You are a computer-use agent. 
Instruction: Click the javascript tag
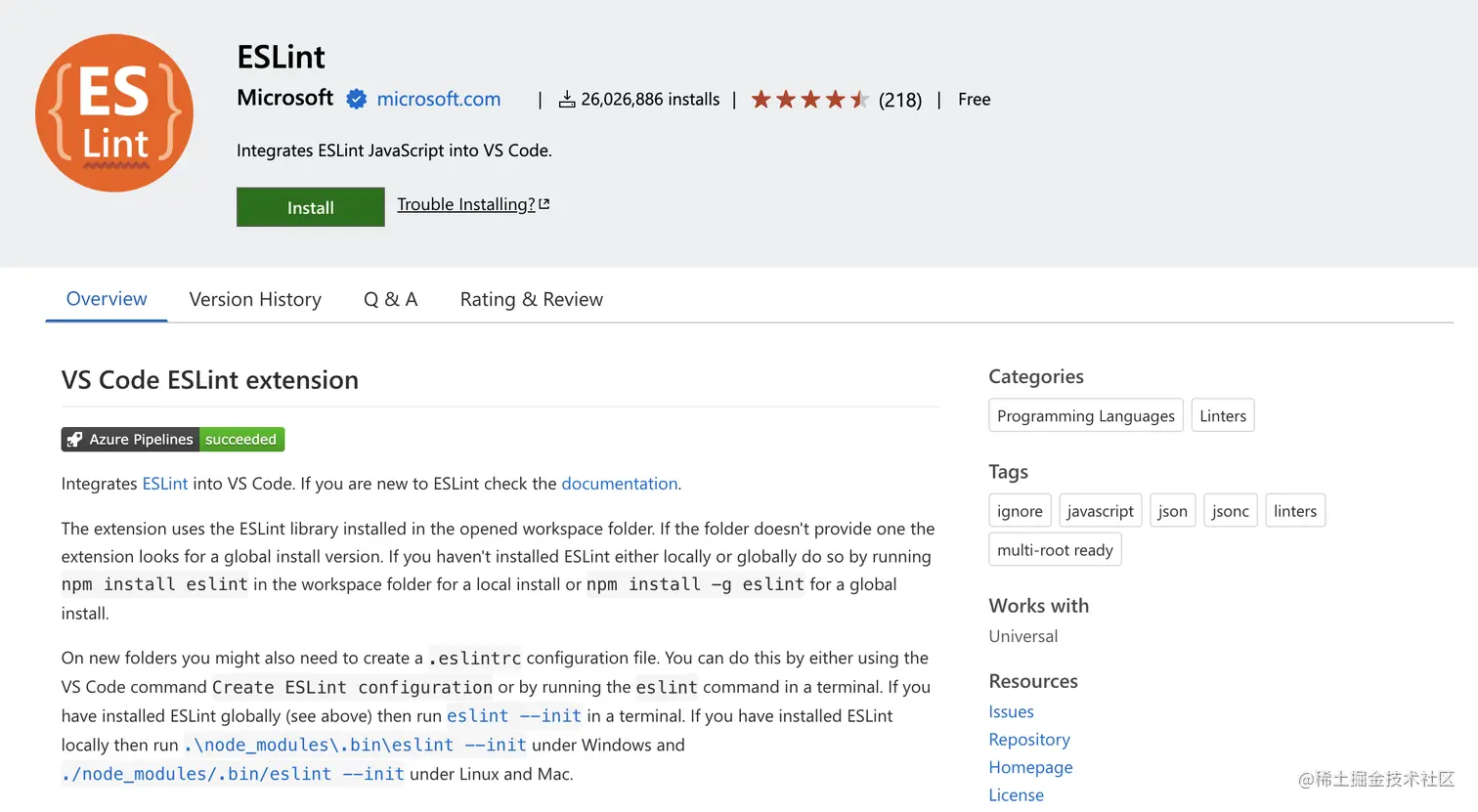click(x=1100, y=511)
